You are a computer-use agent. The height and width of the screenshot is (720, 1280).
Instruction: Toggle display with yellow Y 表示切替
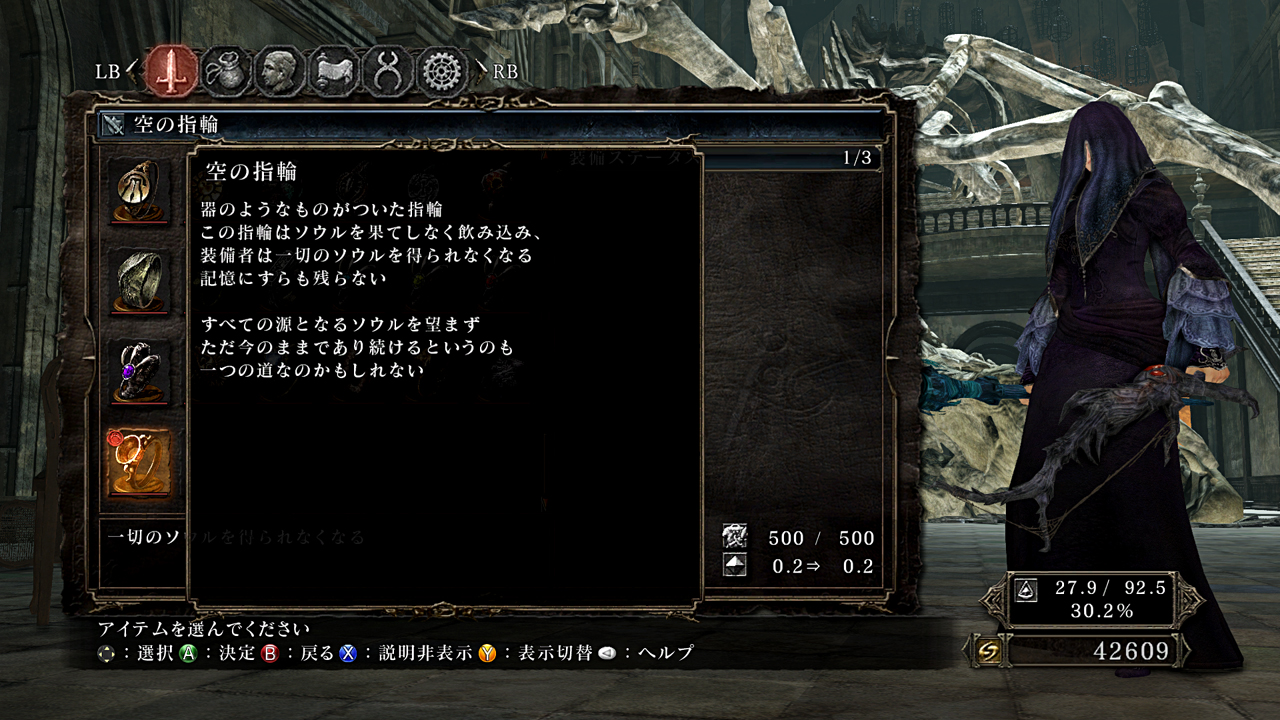[487, 654]
